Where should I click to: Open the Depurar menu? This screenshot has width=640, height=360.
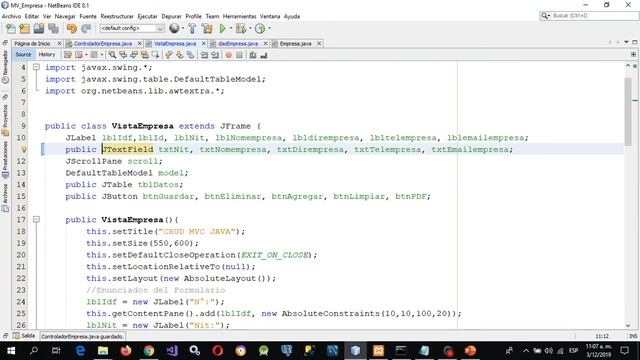[171, 16]
